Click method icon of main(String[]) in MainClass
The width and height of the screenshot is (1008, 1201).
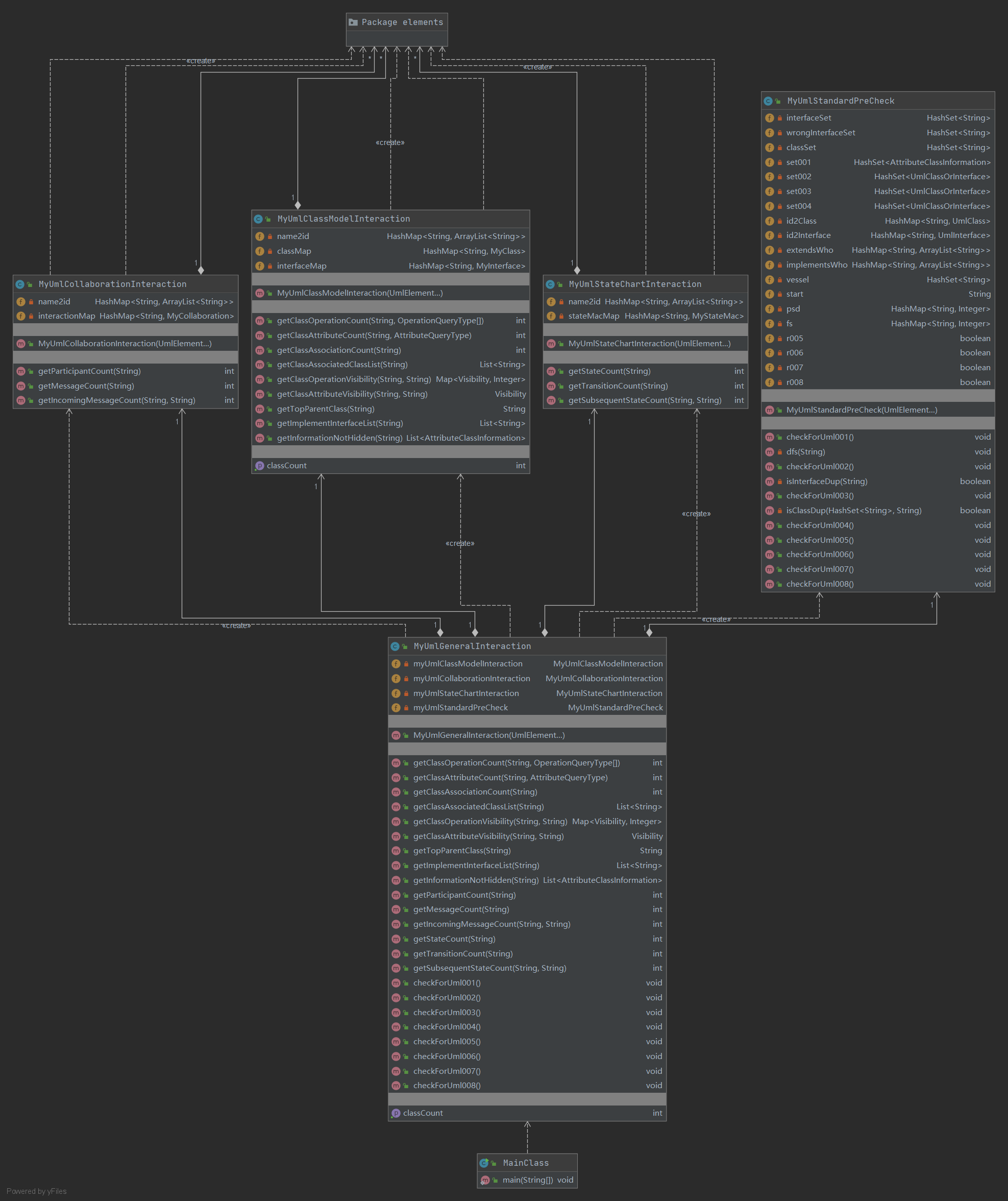tap(485, 1180)
